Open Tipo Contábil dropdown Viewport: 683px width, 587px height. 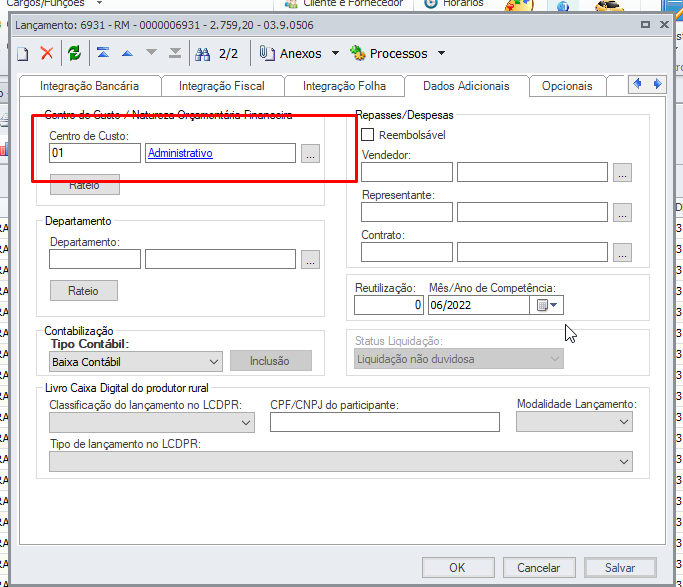pos(136,362)
